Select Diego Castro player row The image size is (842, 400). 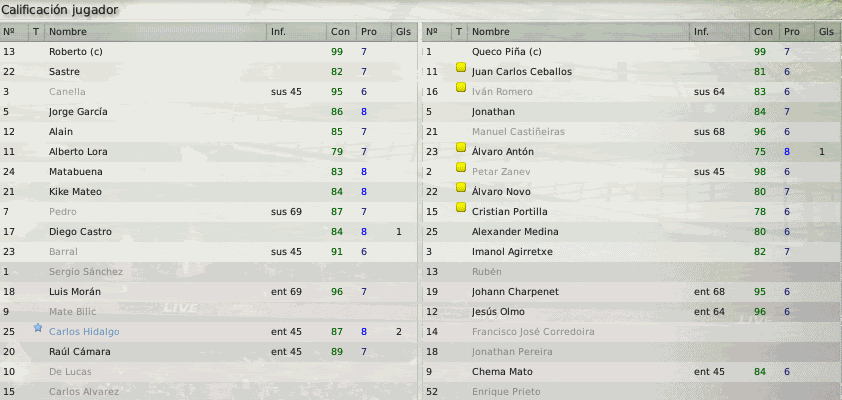208,232
